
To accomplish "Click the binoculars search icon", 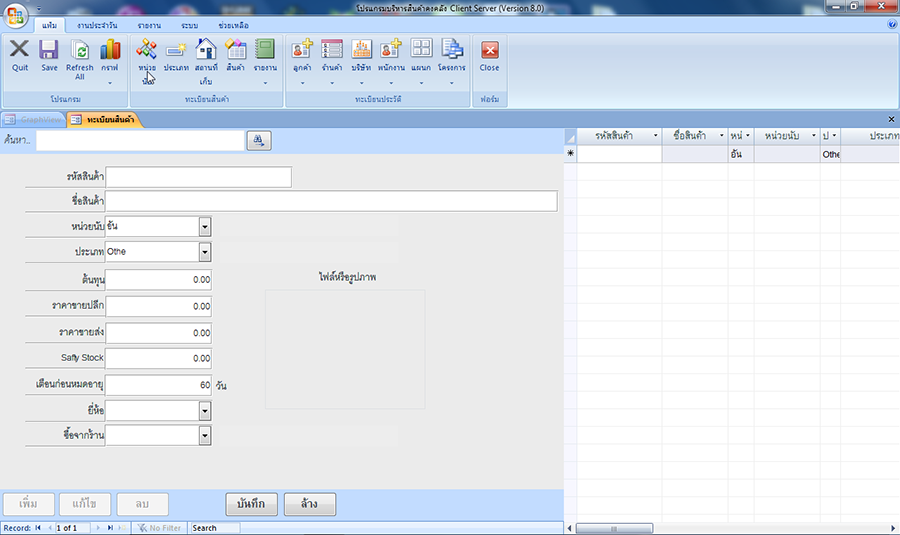I will pos(258,141).
